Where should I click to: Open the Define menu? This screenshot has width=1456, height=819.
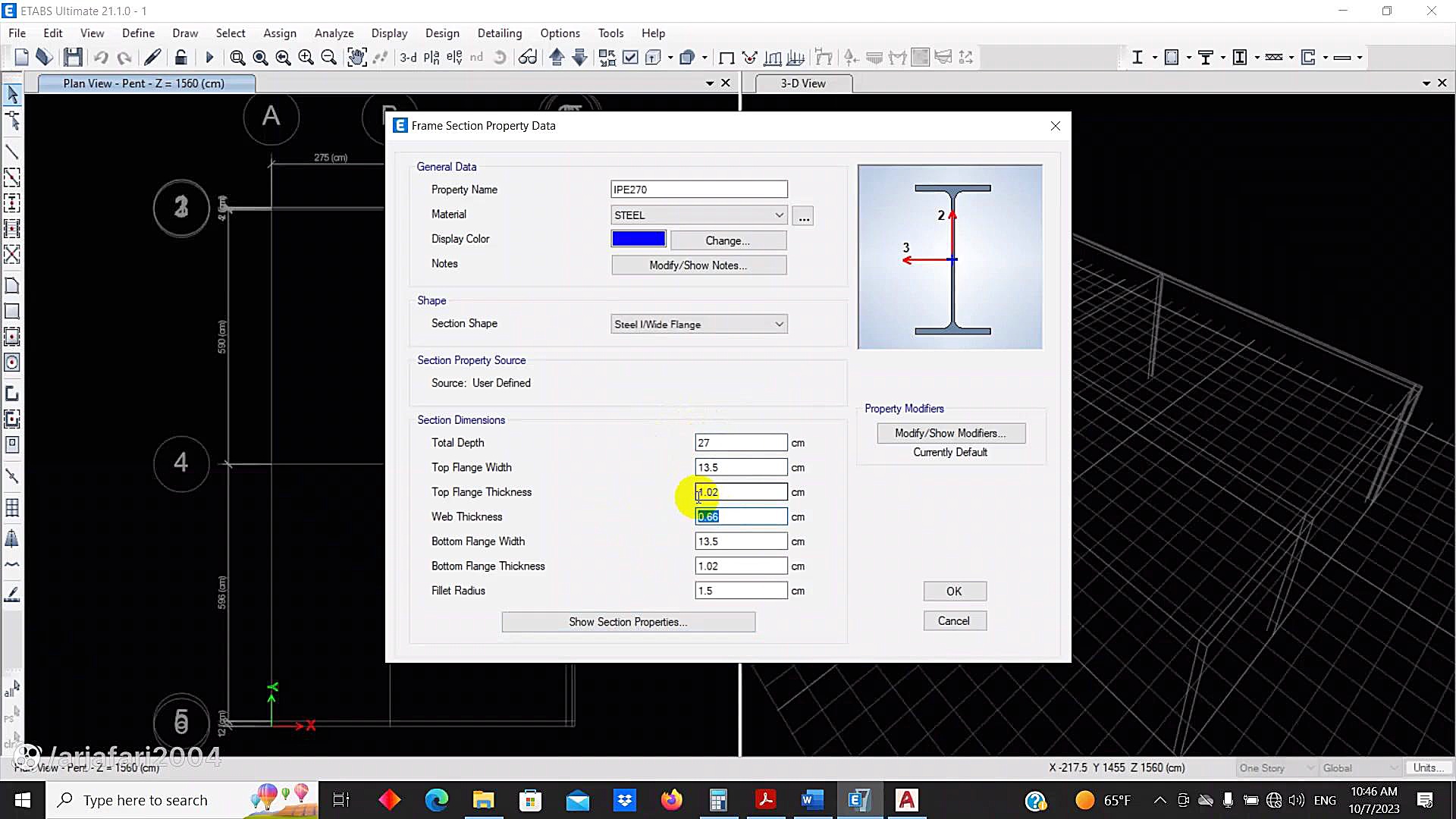138,33
